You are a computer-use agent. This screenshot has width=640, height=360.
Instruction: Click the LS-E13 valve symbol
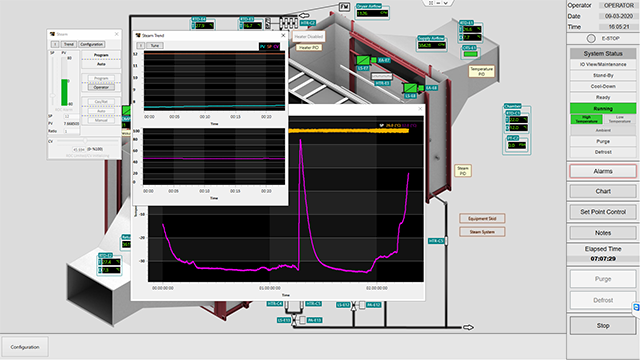(x=294, y=321)
